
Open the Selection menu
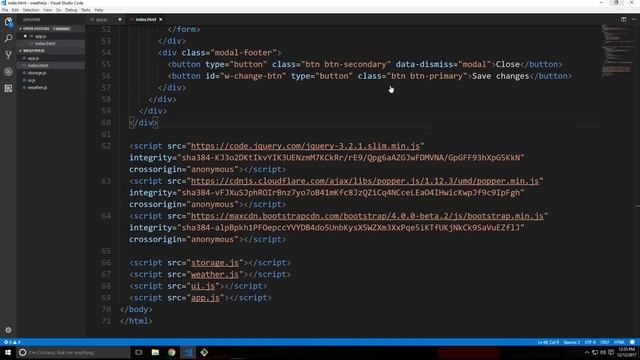point(31,10)
